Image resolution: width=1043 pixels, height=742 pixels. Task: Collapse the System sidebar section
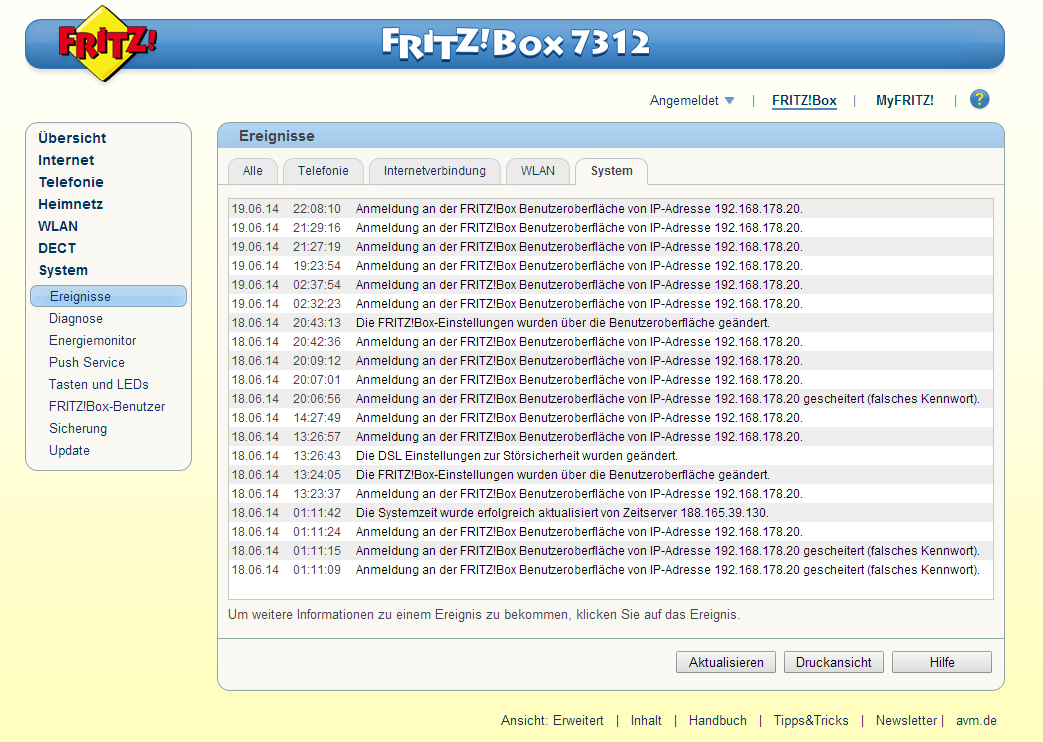(x=63, y=270)
